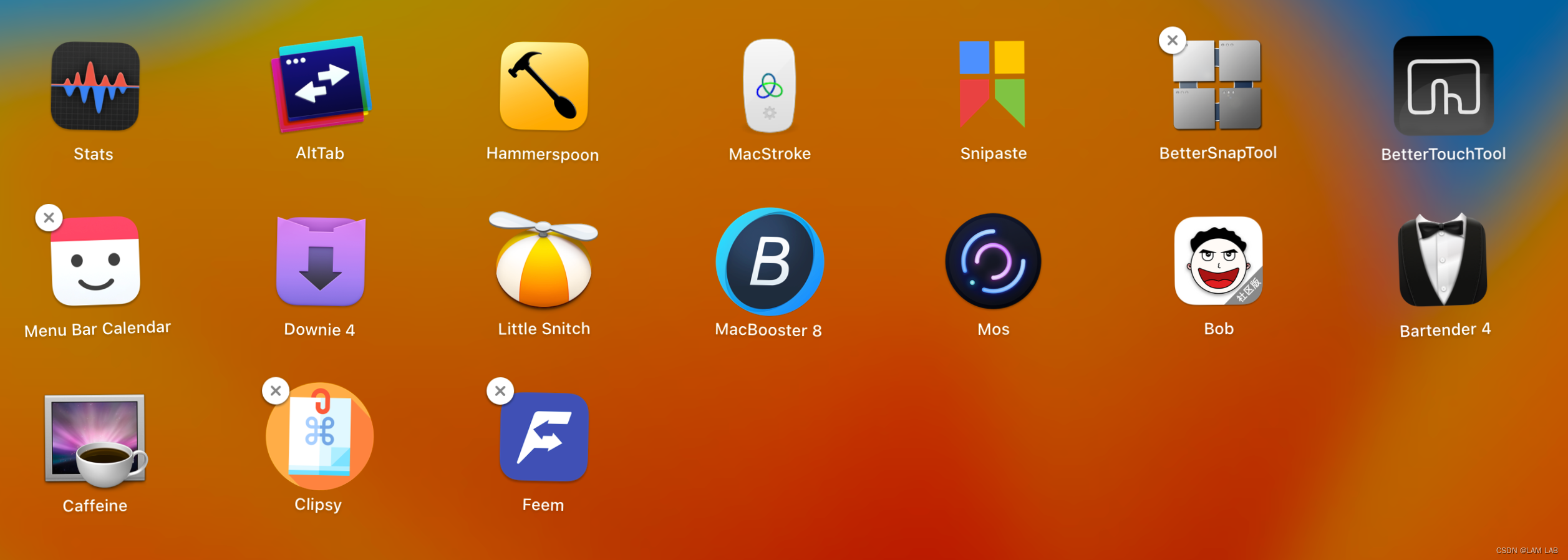Click the "Clipsy" label text
Viewport: 1568px width, 560px height.
[318, 505]
